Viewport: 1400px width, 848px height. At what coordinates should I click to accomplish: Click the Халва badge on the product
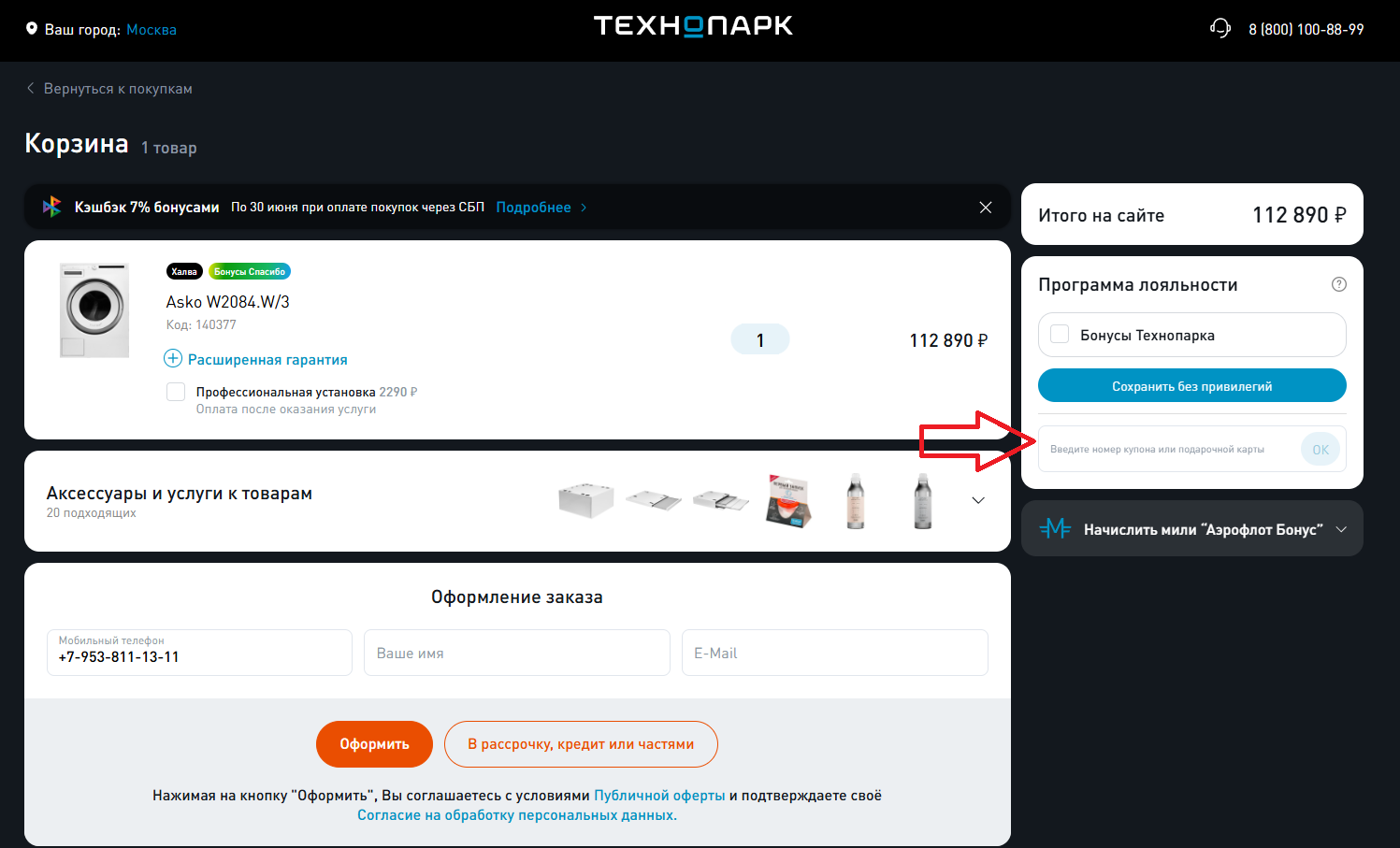pos(184,271)
